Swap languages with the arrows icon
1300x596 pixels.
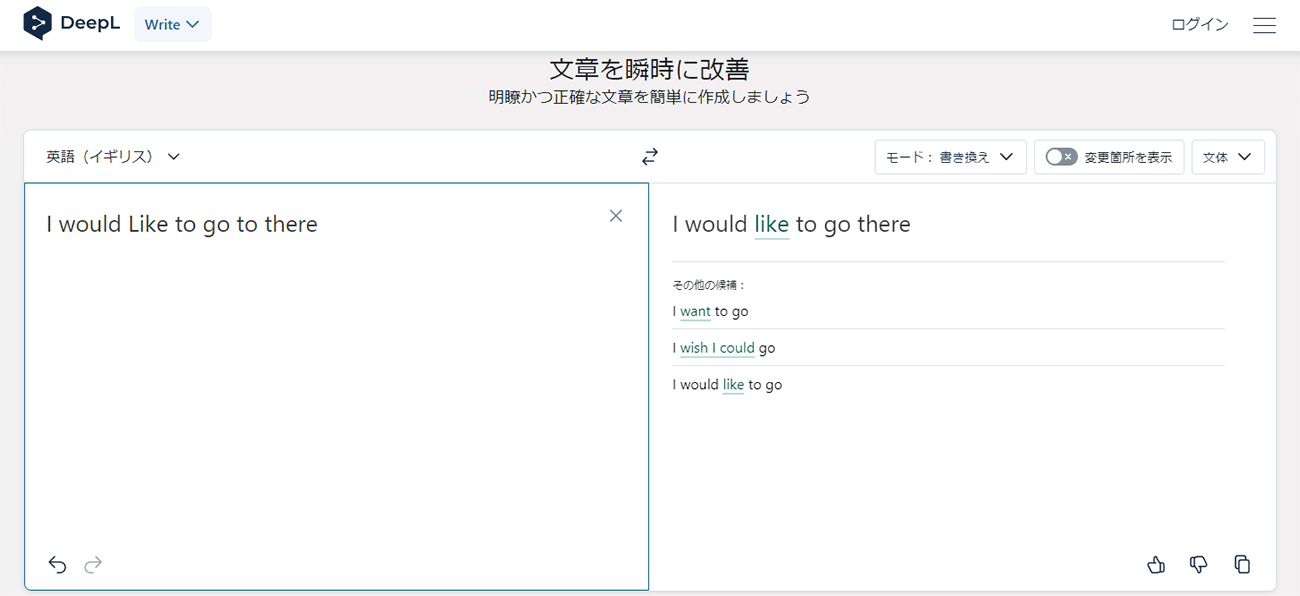[x=650, y=157]
